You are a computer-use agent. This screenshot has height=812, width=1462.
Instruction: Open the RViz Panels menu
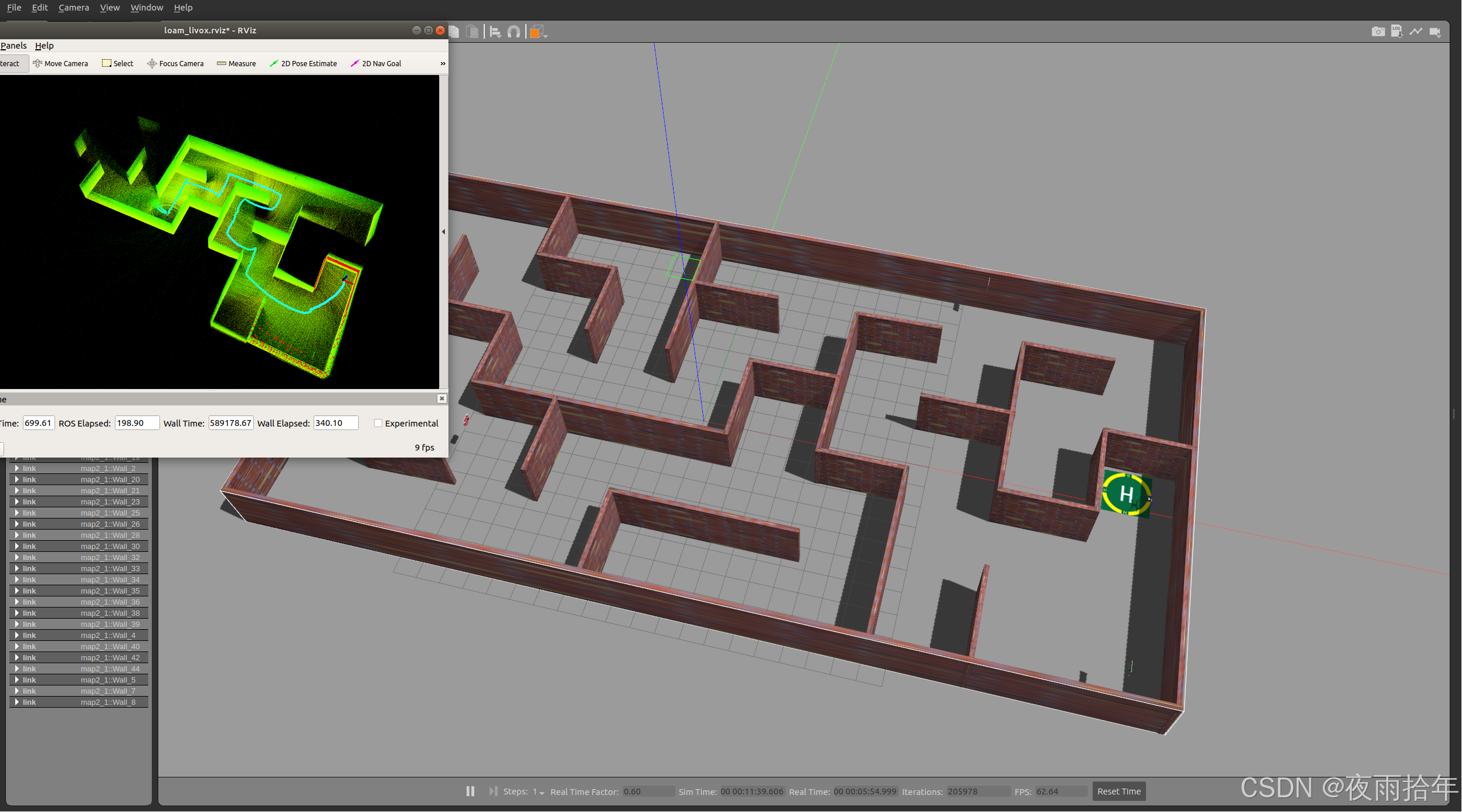[13, 46]
